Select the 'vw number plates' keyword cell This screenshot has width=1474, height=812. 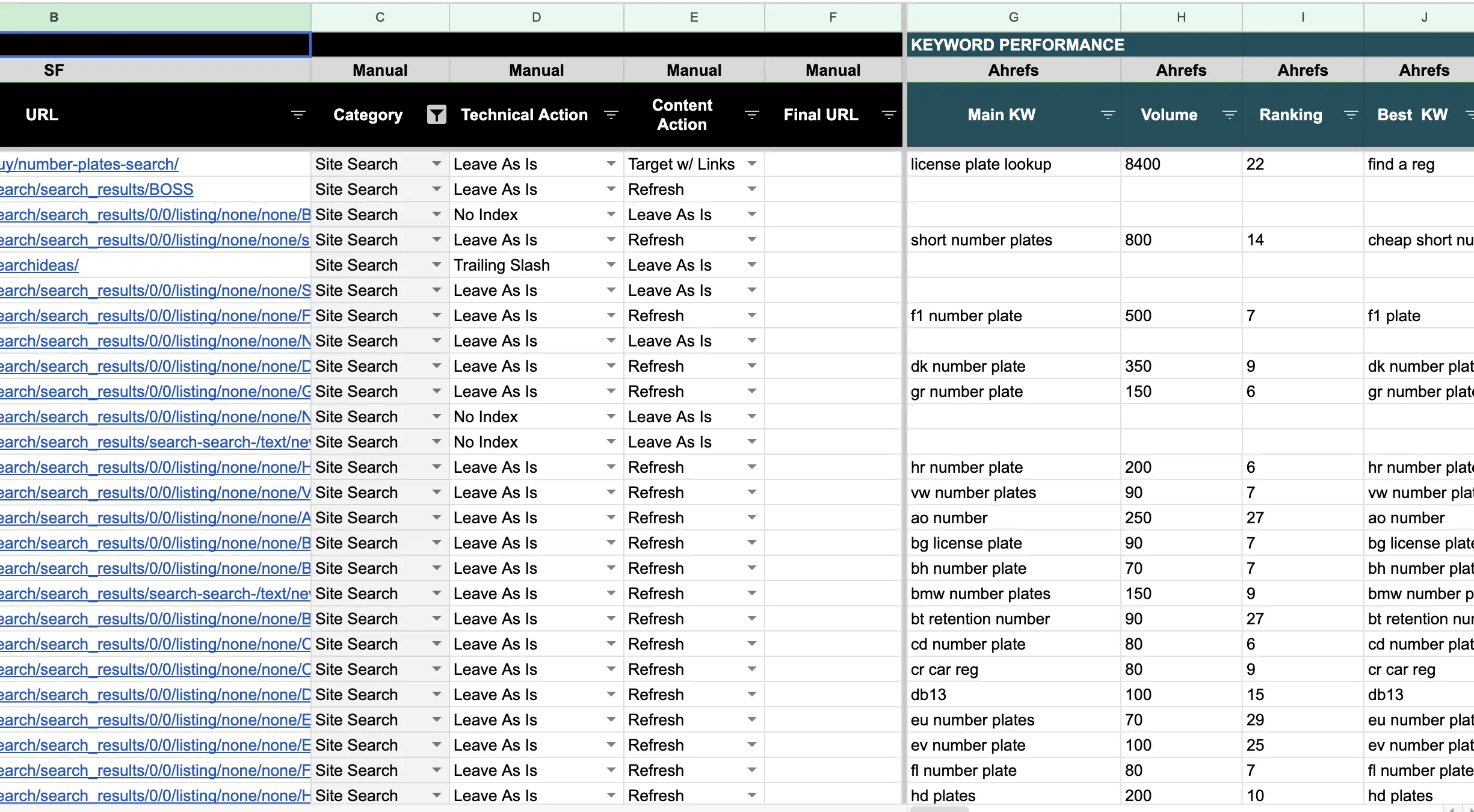click(x=1014, y=493)
